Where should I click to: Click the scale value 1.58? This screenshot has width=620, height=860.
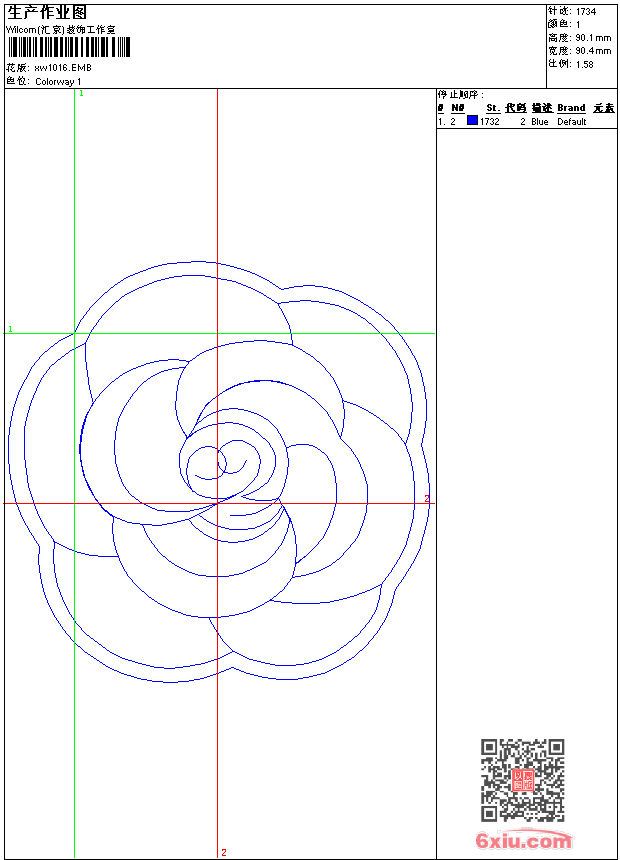pos(584,64)
